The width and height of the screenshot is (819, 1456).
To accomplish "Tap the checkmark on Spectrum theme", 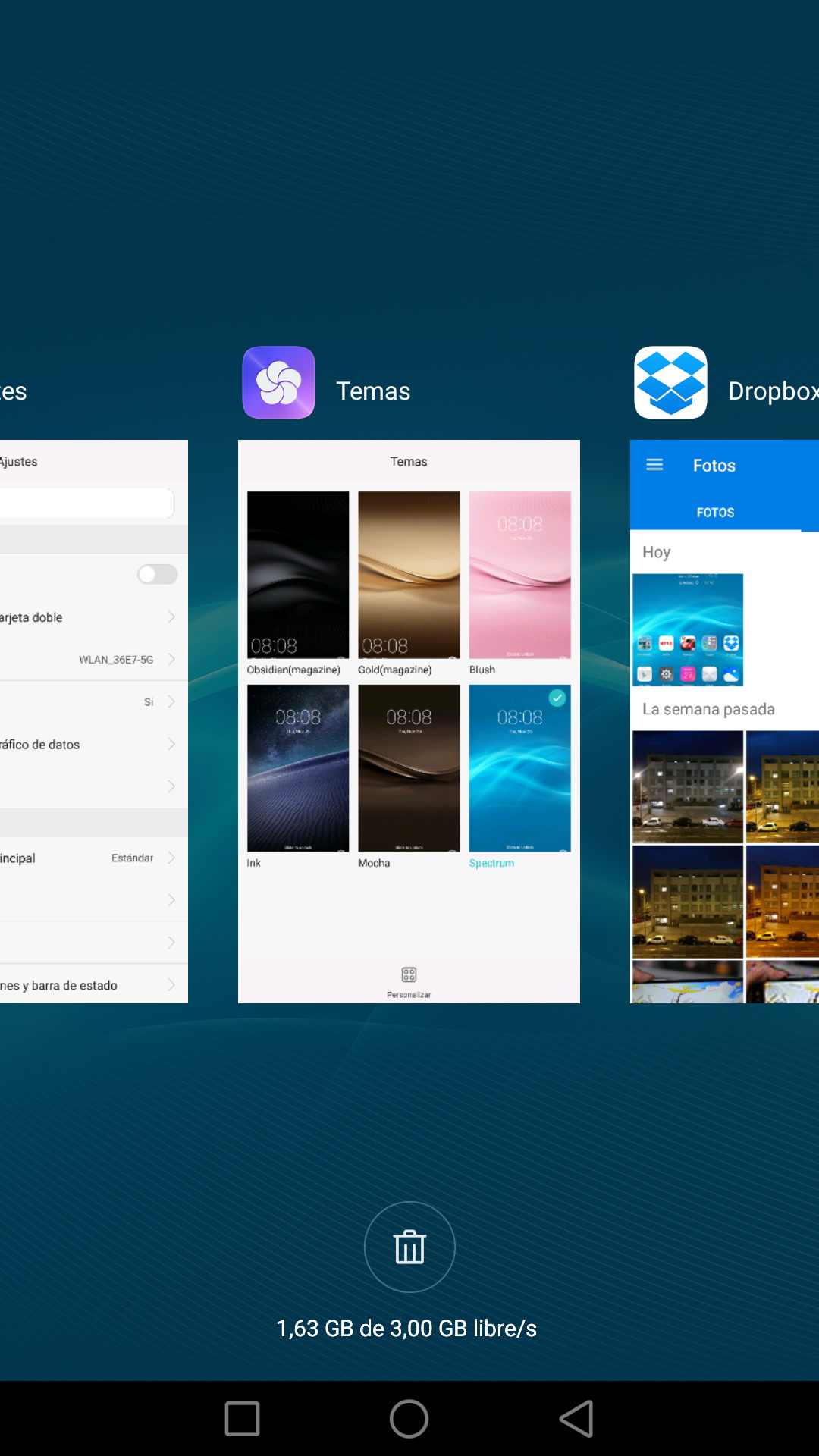I will coord(557,698).
